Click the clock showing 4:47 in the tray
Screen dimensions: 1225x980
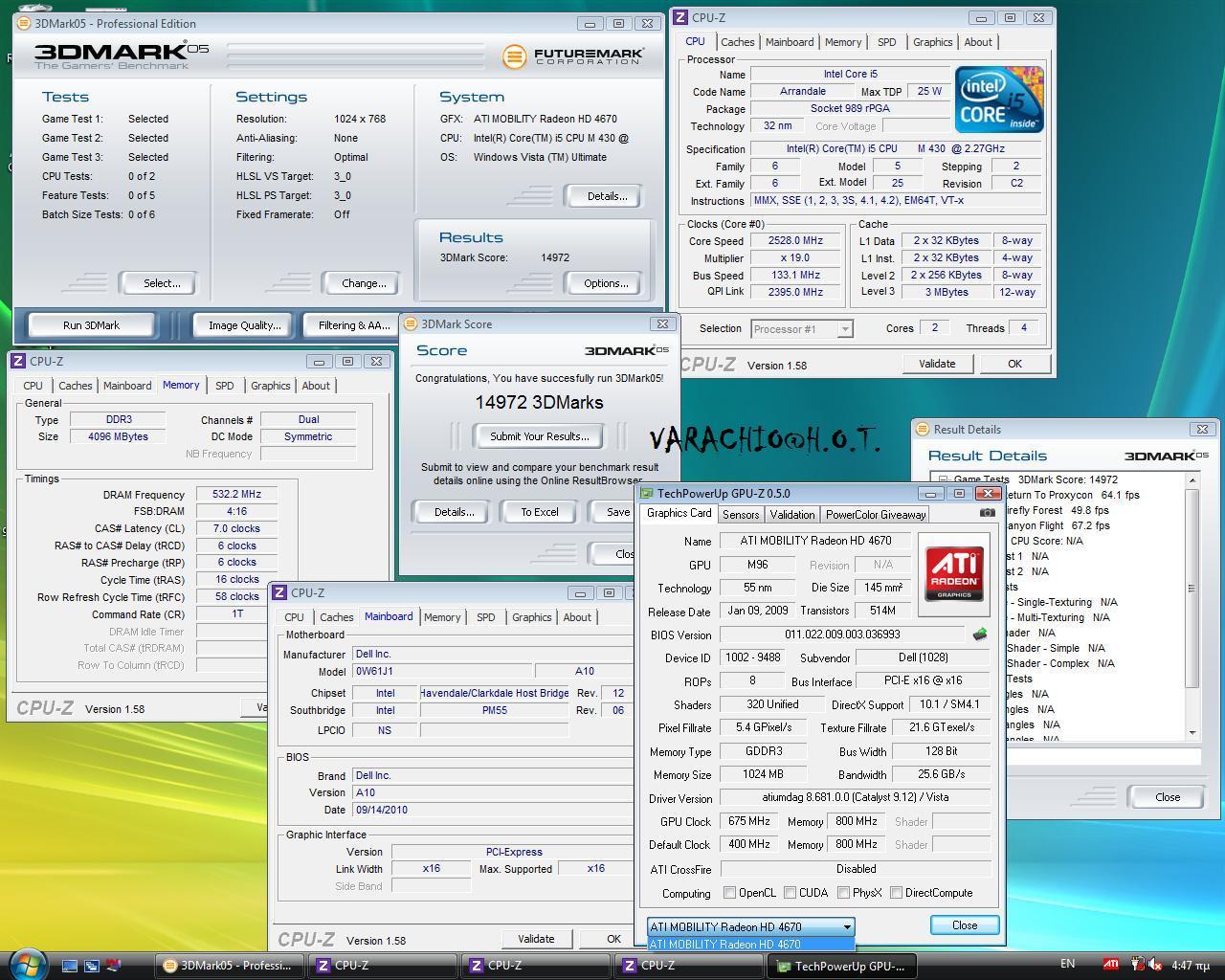1191,965
